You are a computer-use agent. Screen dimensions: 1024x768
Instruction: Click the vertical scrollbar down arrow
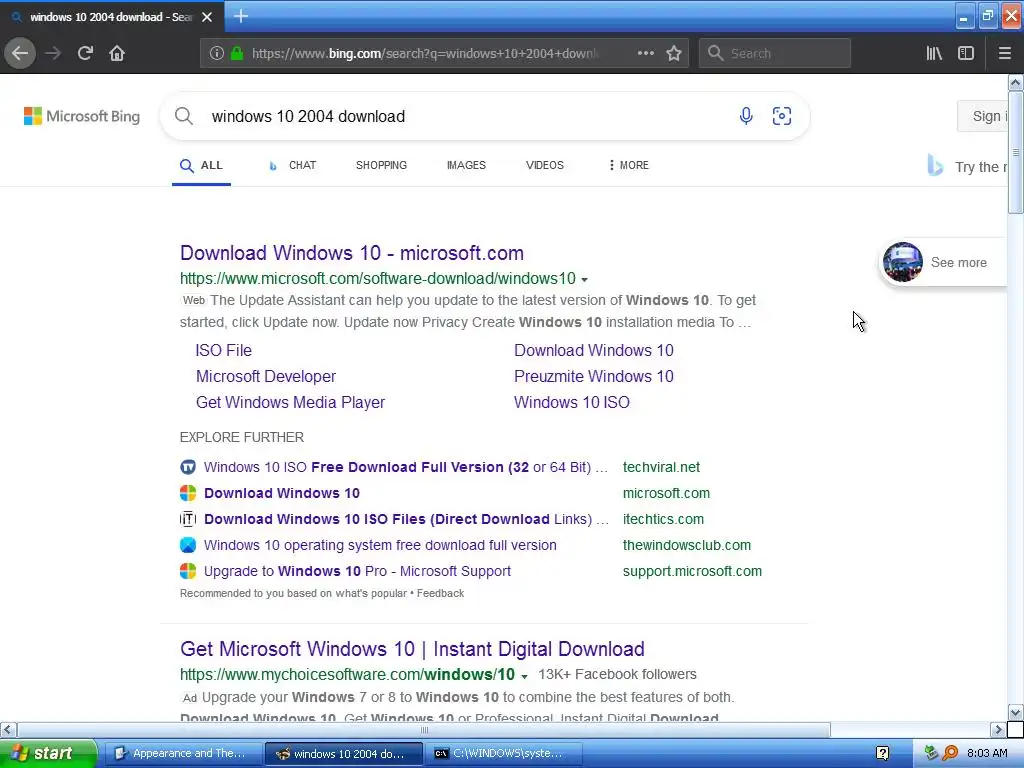1016,712
